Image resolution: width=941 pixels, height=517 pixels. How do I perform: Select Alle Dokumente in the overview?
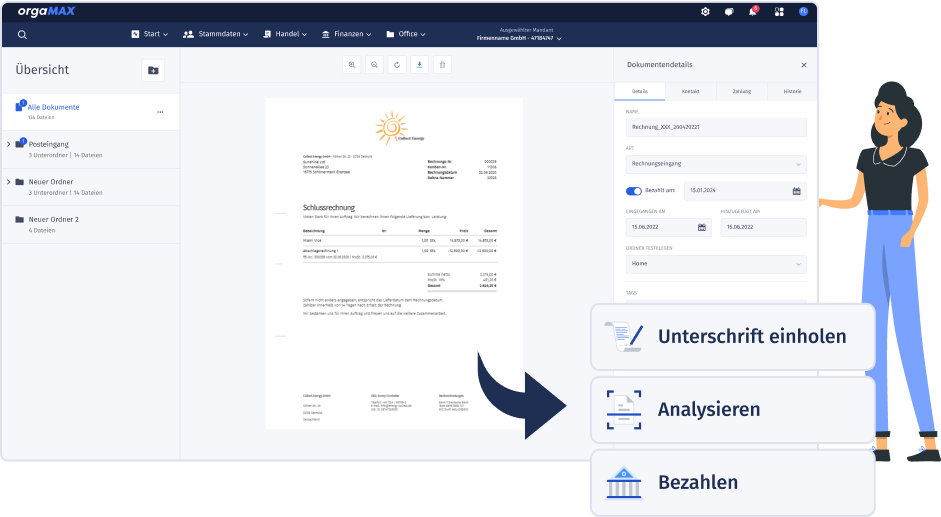(91, 112)
